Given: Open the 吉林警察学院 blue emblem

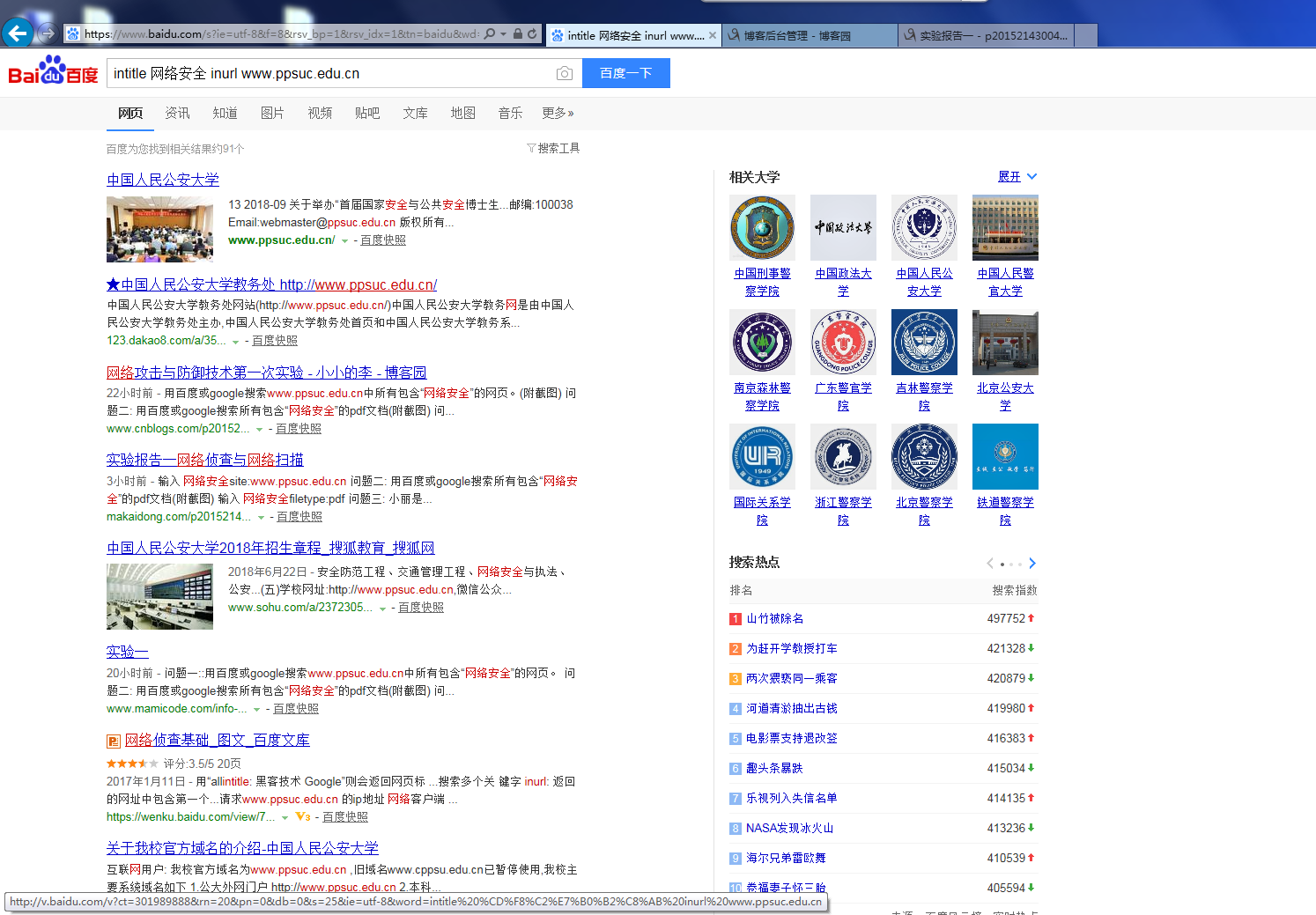Looking at the screenshot, I should pos(924,342).
